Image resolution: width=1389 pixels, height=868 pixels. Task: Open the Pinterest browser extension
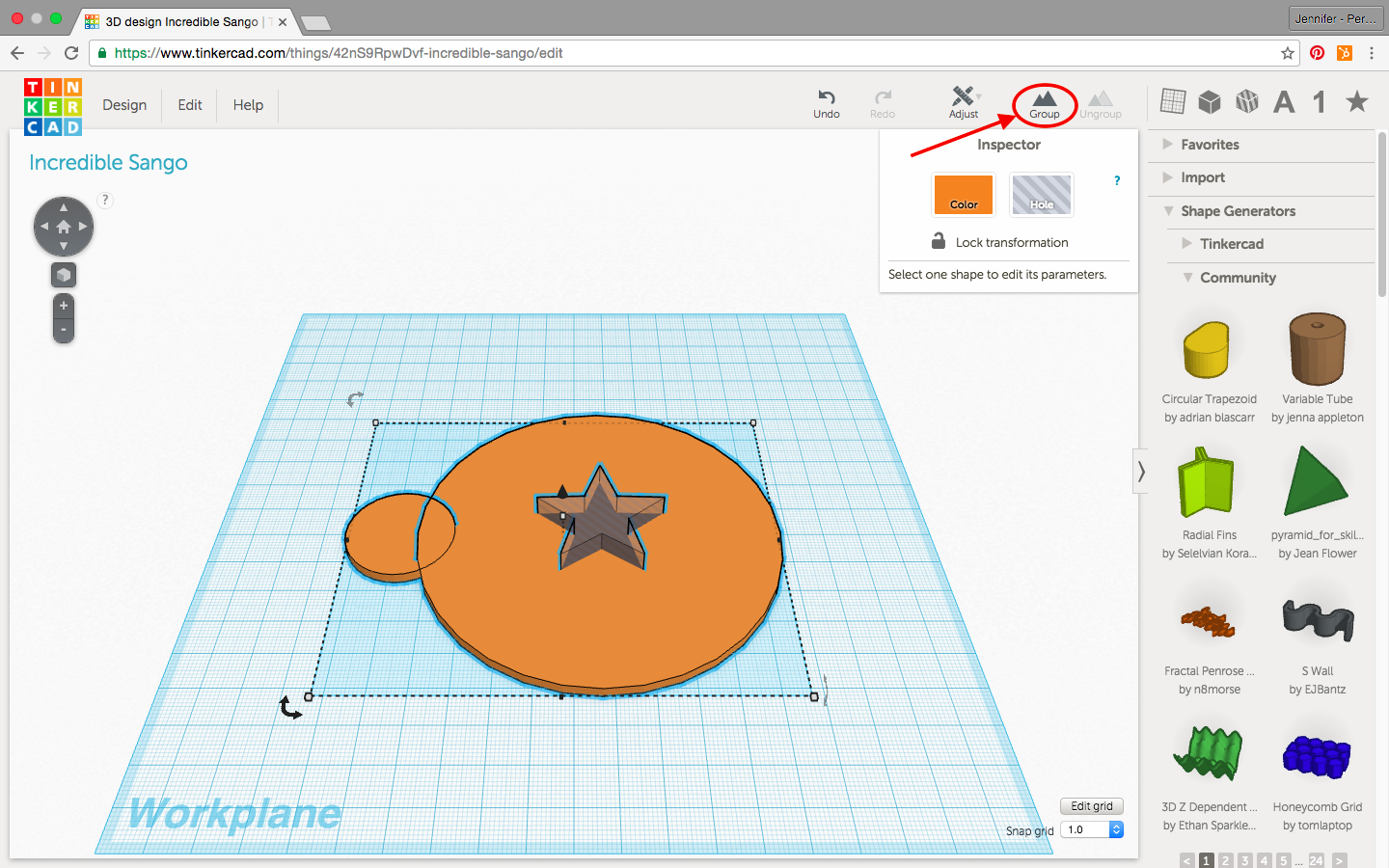pos(1318,53)
